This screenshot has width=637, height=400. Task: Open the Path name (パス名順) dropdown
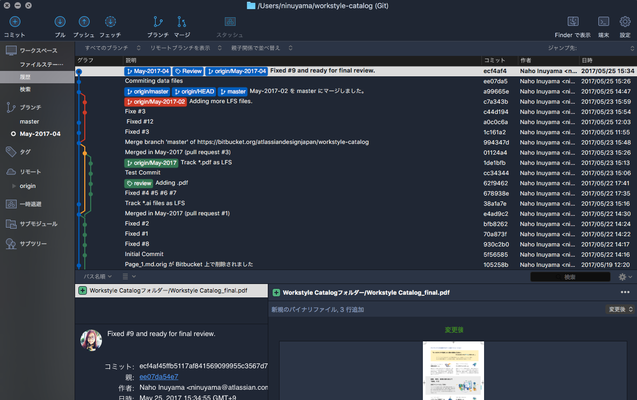(x=98, y=277)
